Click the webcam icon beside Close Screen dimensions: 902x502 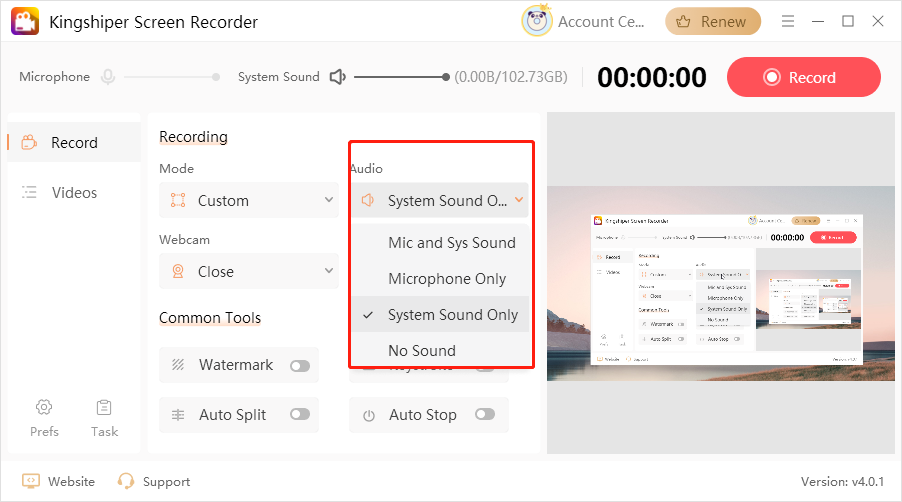(x=178, y=271)
